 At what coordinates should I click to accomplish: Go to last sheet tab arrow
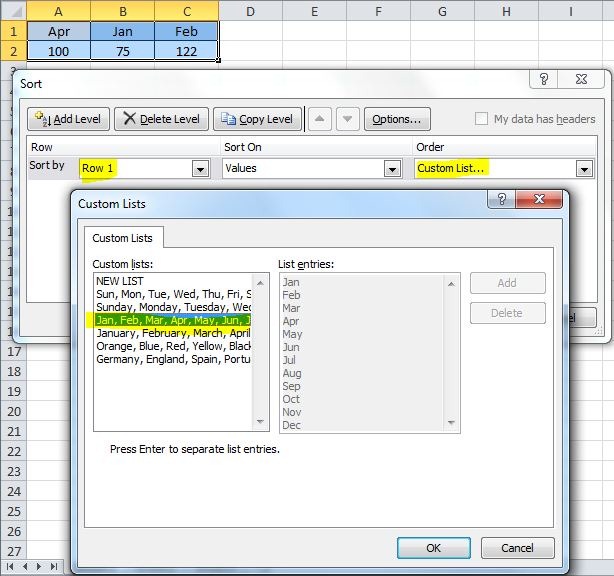click(54, 566)
